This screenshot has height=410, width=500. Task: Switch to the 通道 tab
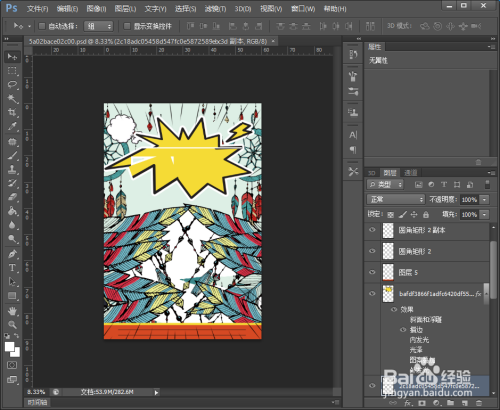pos(411,173)
